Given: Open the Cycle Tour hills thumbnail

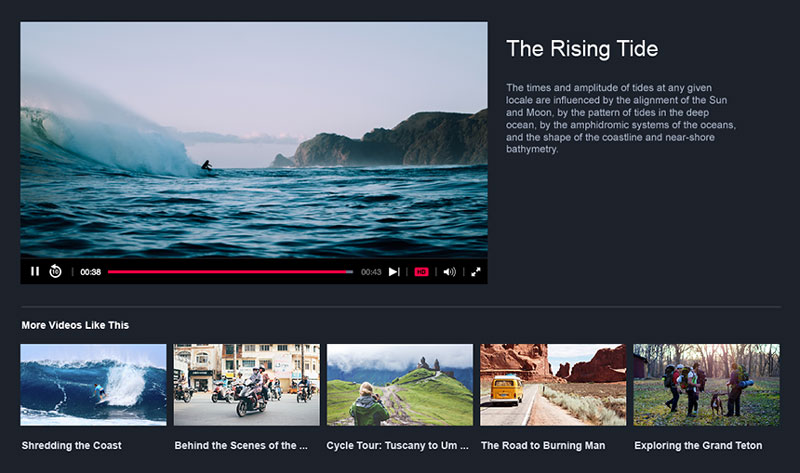Looking at the screenshot, I should pos(400,385).
